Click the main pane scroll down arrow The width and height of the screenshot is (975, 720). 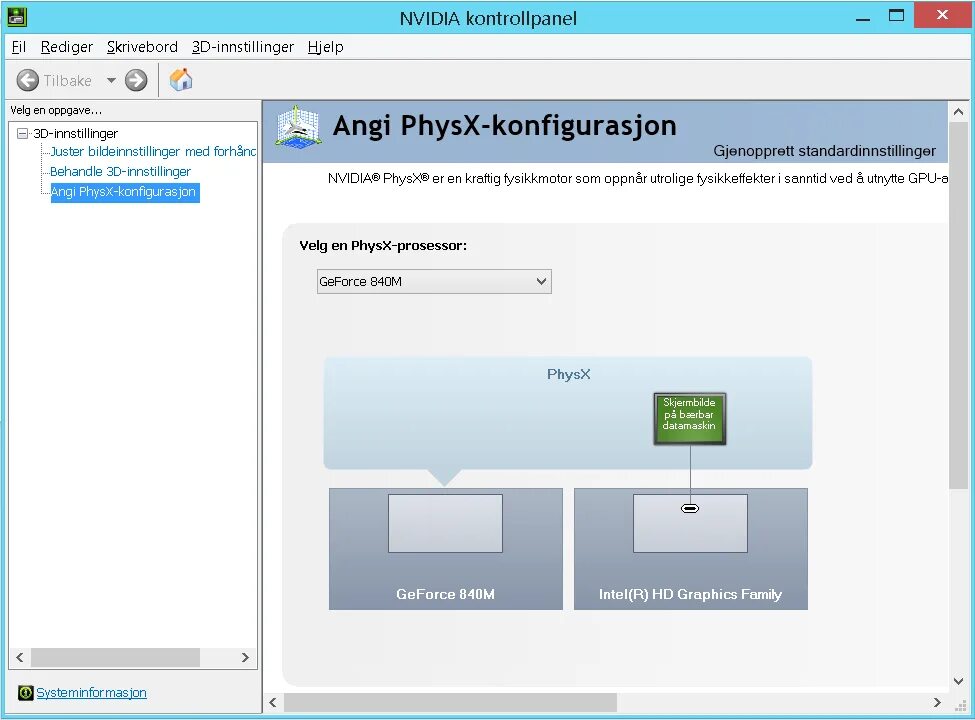point(958,681)
